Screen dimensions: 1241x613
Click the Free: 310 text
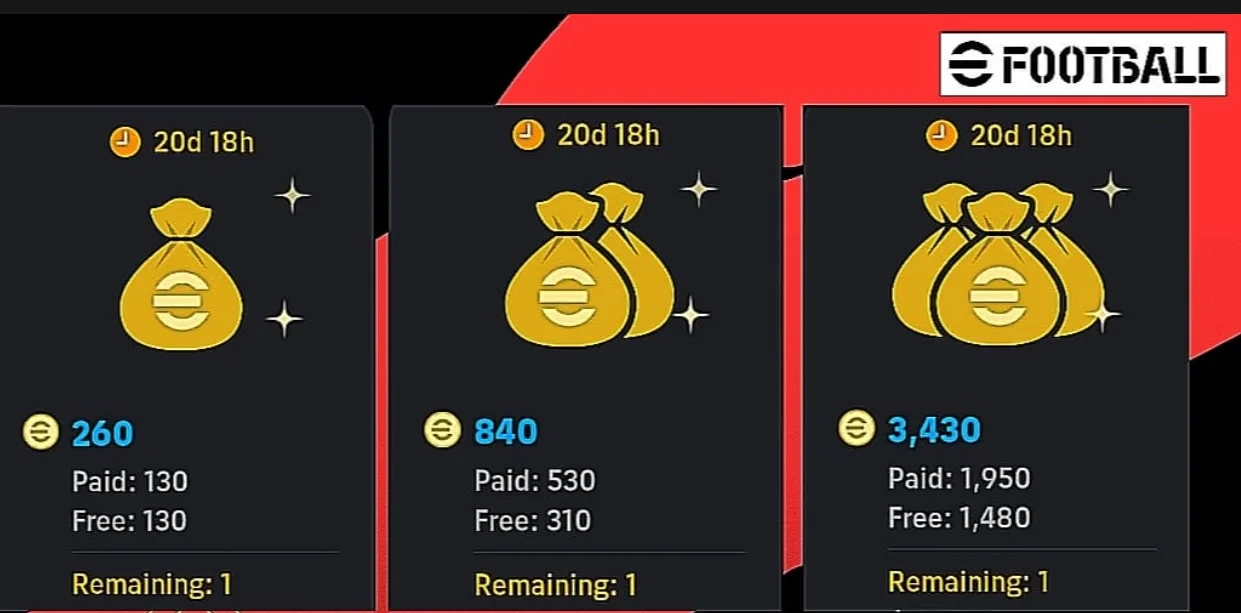click(x=533, y=521)
